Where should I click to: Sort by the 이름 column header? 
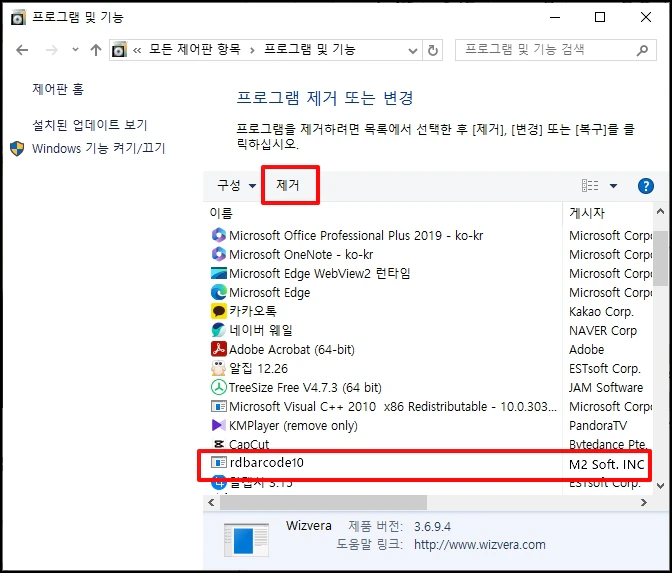tap(221, 213)
